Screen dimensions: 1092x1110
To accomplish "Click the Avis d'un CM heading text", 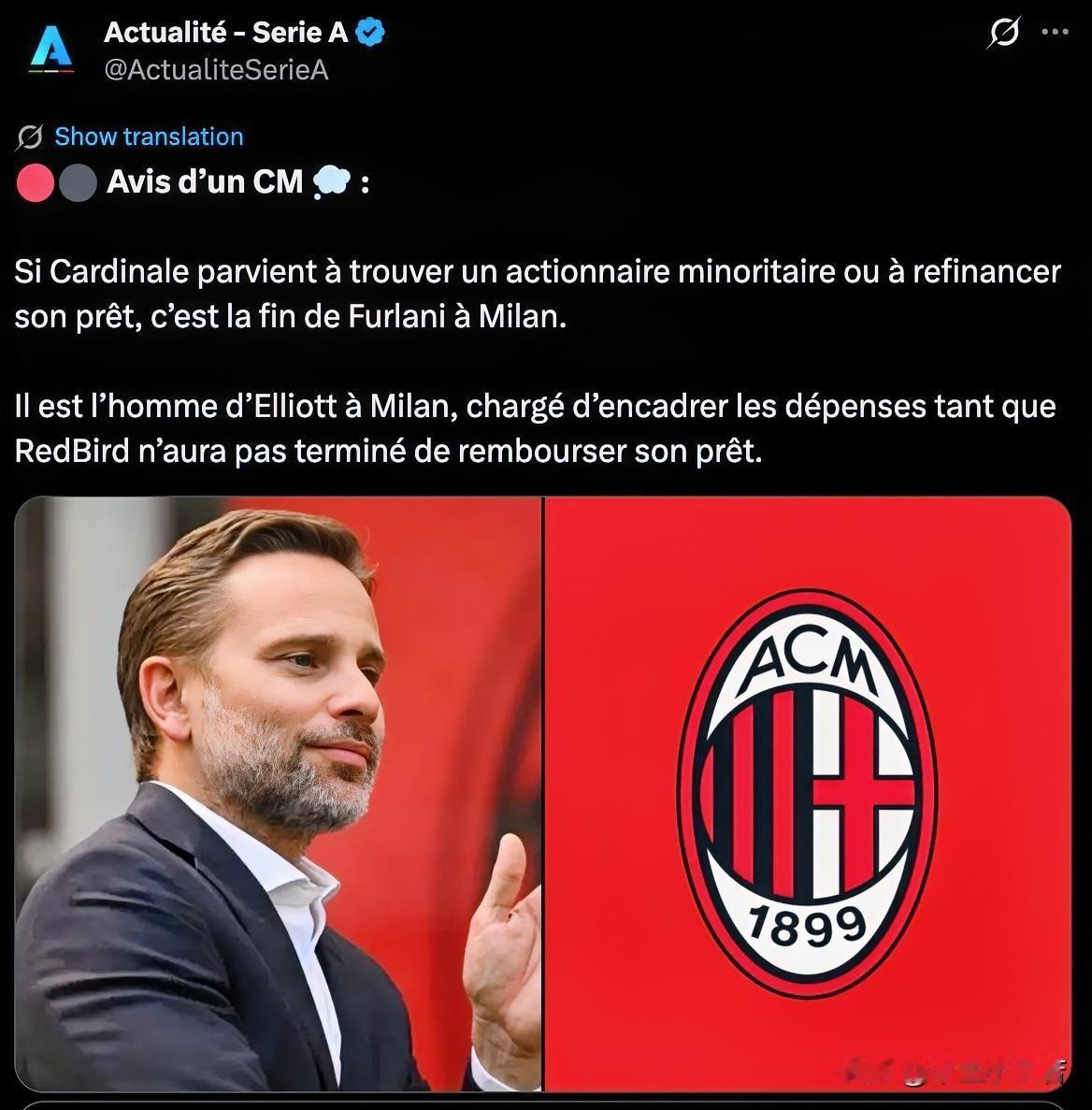I will coord(206,182).
